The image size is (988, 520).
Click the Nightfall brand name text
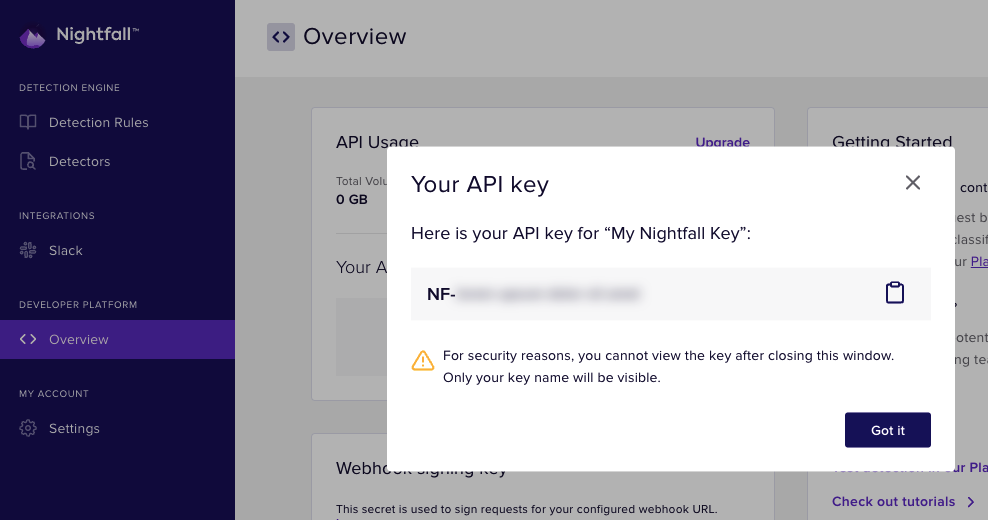[97, 34]
